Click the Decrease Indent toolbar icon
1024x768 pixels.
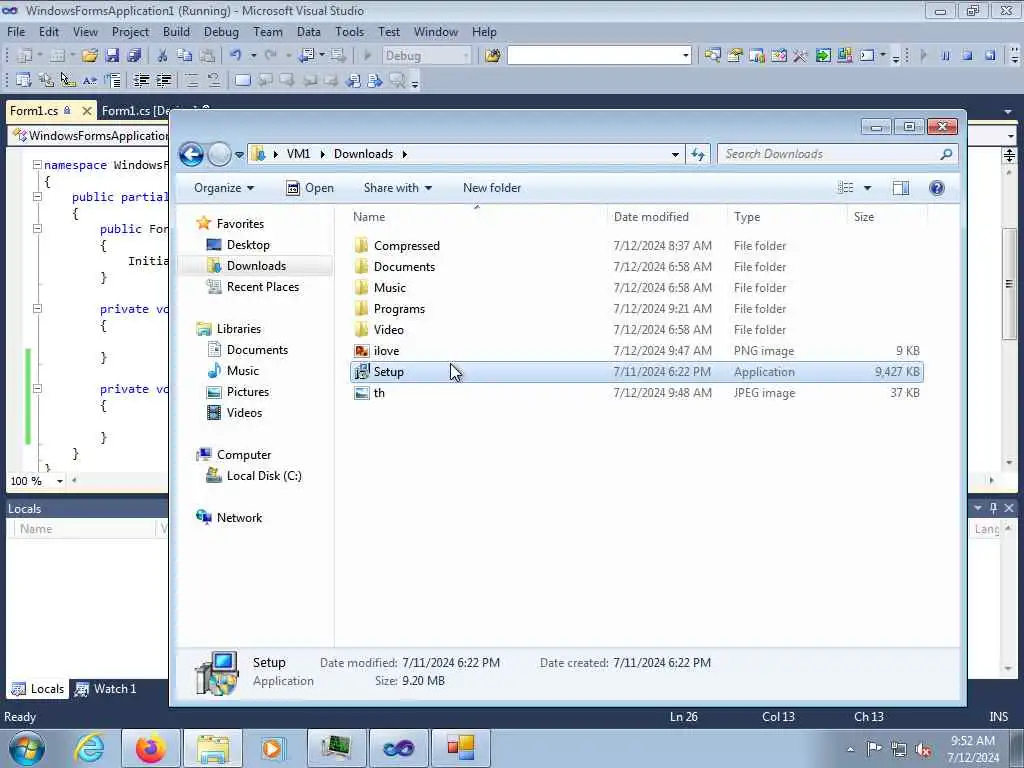tap(141, 80)
